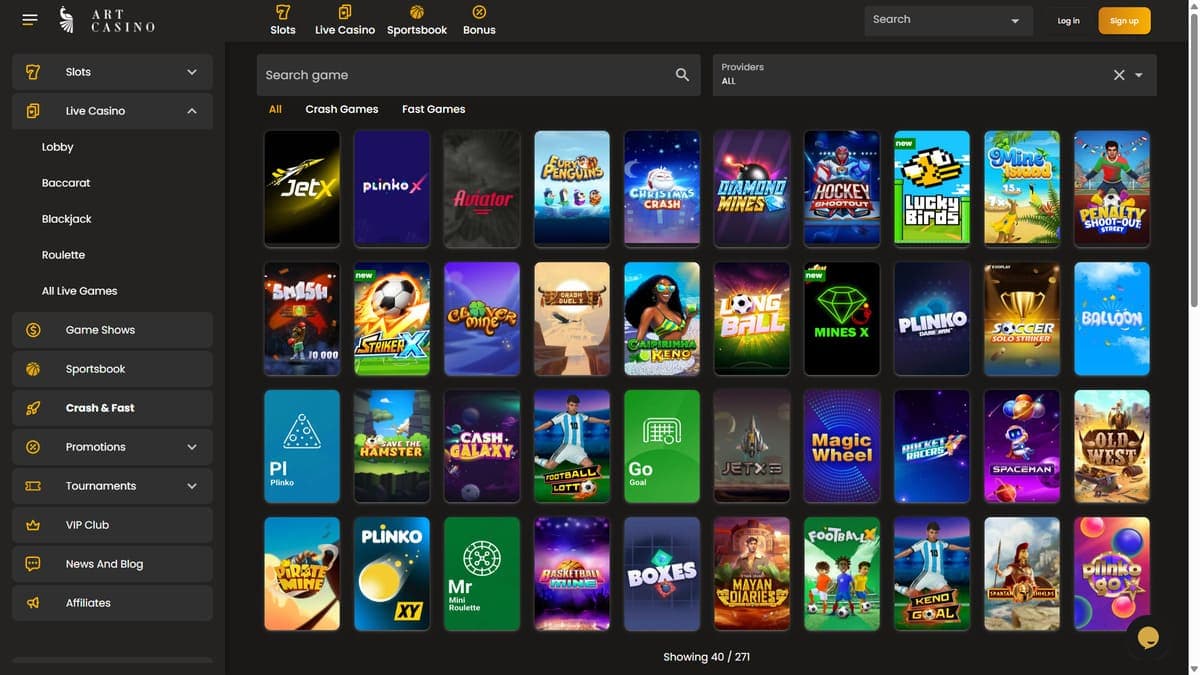Open the Go Goal game thumbnail
The width and height of the screenshot is (1200, 675).
point(662,446)
